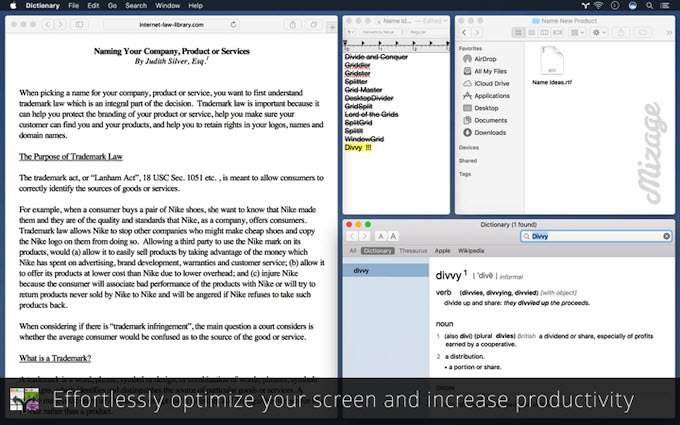This screenshot has height=425, width=680.
Task: Go back in the Finder window
Action: coord(464,33)
